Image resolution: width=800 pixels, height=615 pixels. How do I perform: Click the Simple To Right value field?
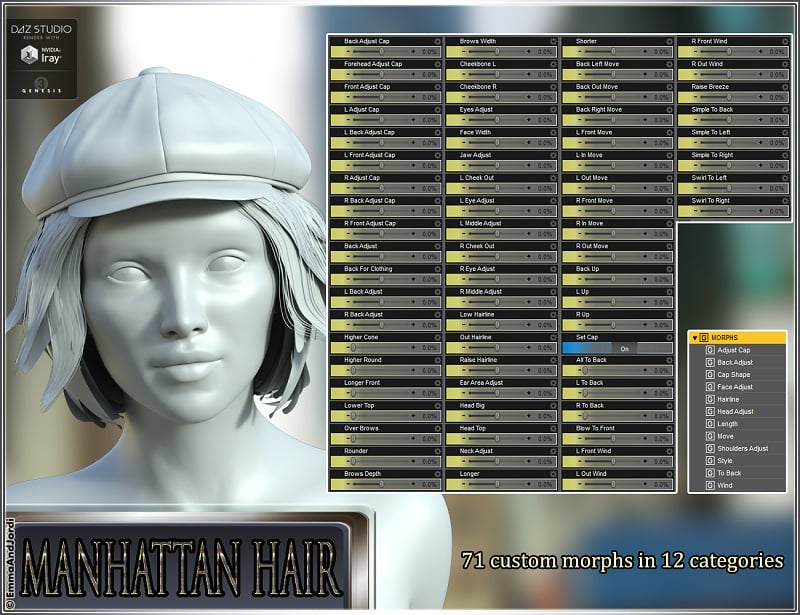pos(777,165)
